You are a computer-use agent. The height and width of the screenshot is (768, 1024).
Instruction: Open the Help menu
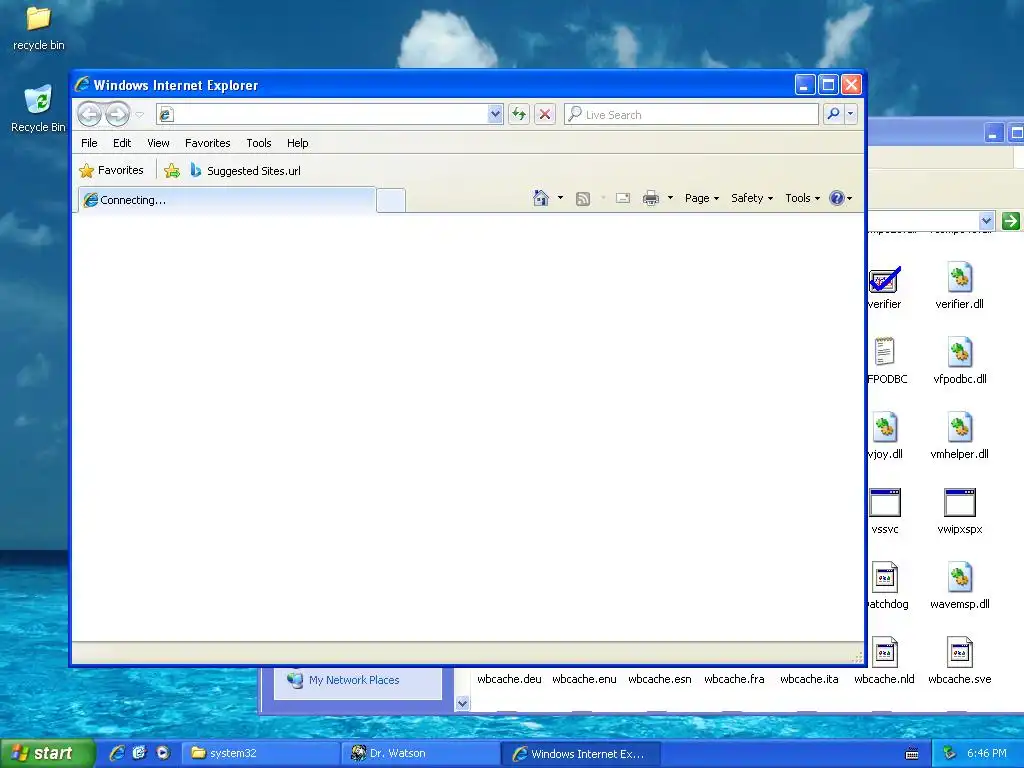click(297, 143)
